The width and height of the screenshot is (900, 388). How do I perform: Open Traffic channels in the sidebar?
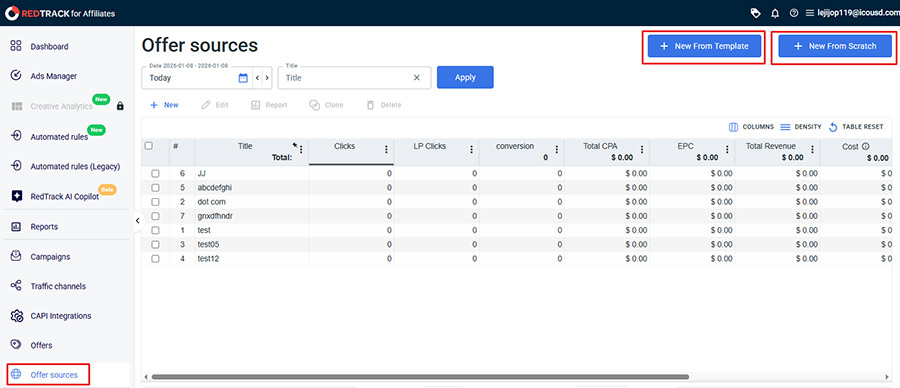pyautogui.click(x=58, y=286)
